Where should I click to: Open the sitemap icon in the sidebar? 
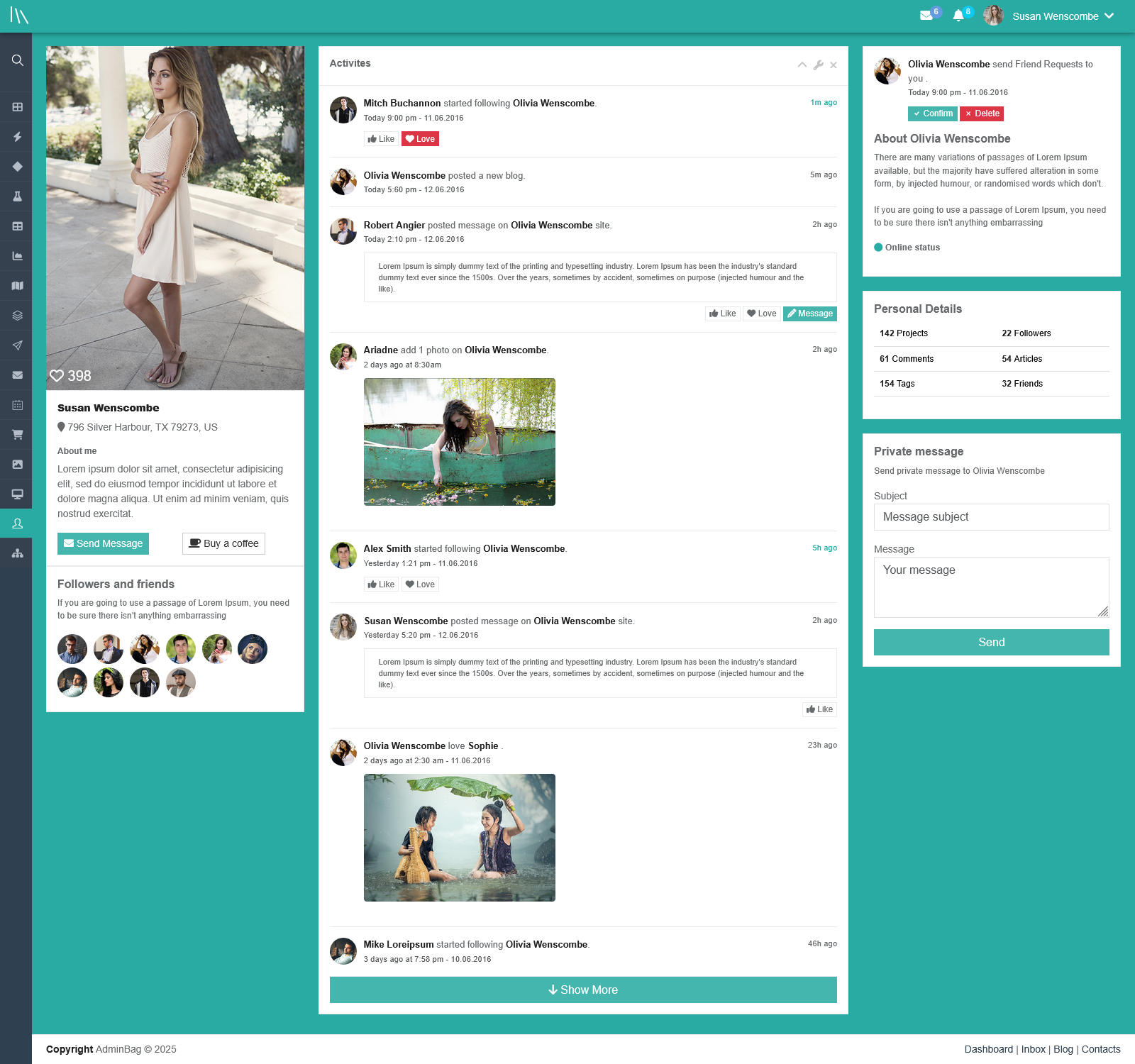click(18, 553)
